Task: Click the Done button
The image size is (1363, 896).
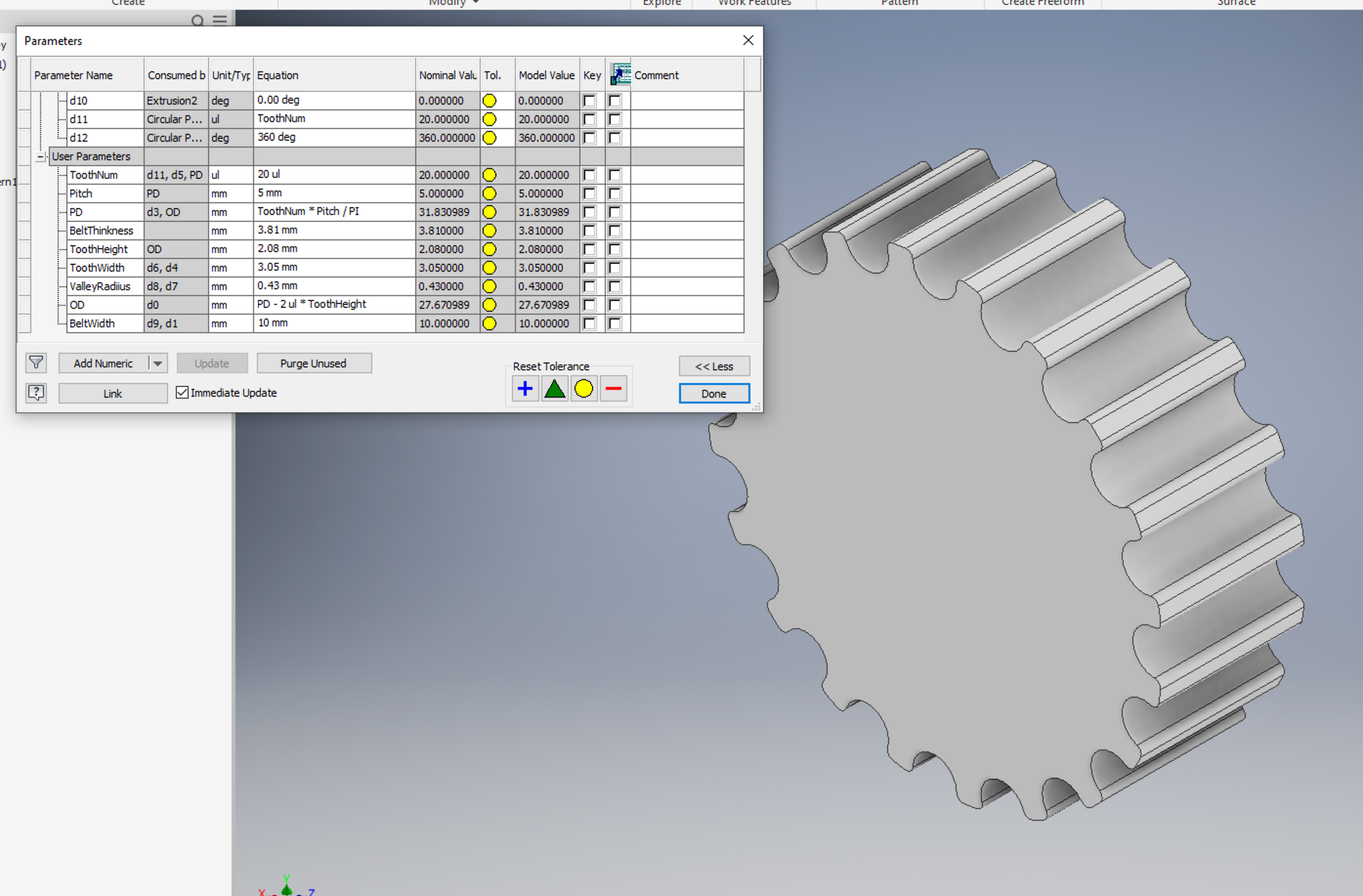Action: tap(714, 394)
